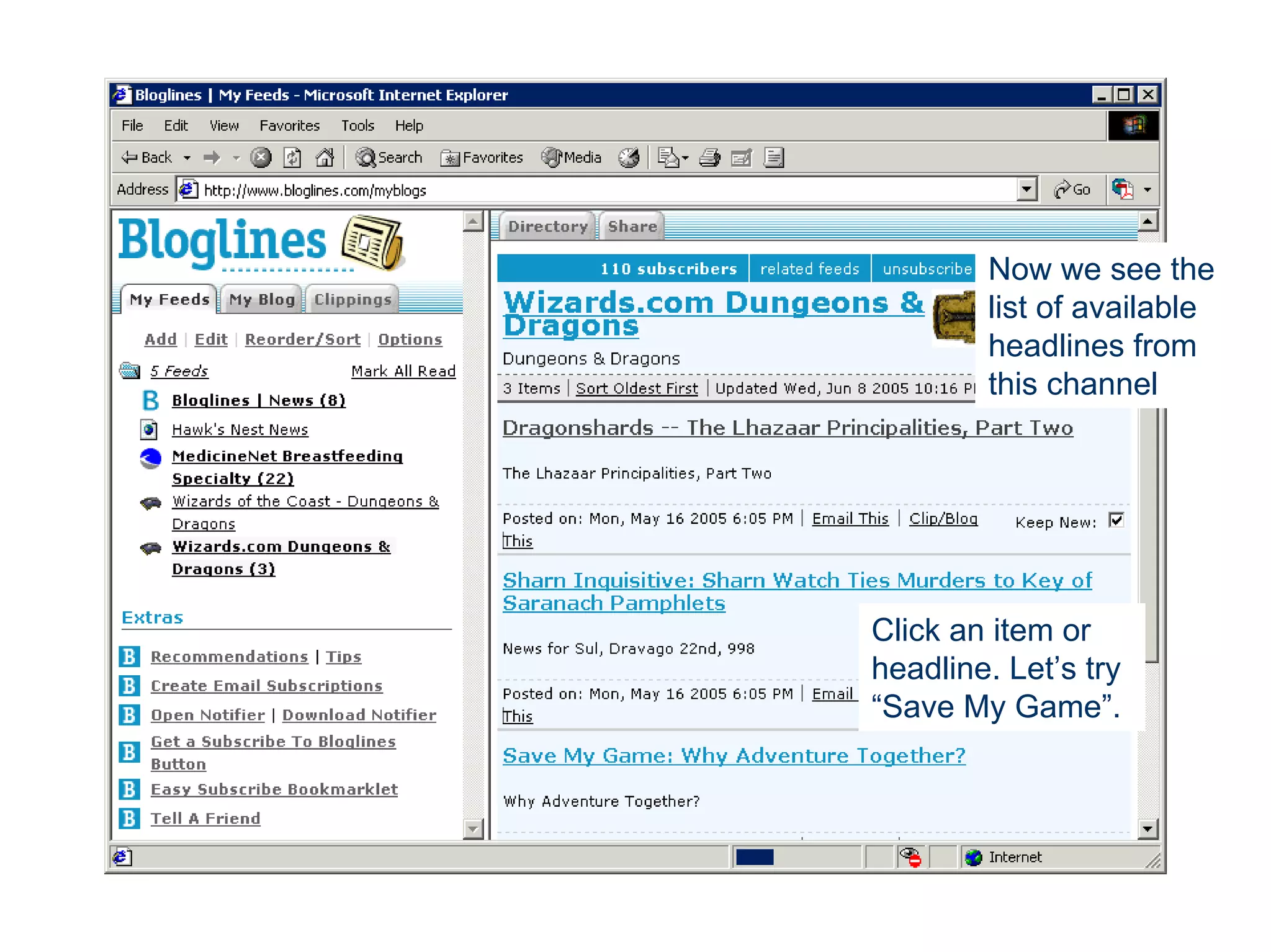
Task: Click the related feeds link
Action: (810, 269)
